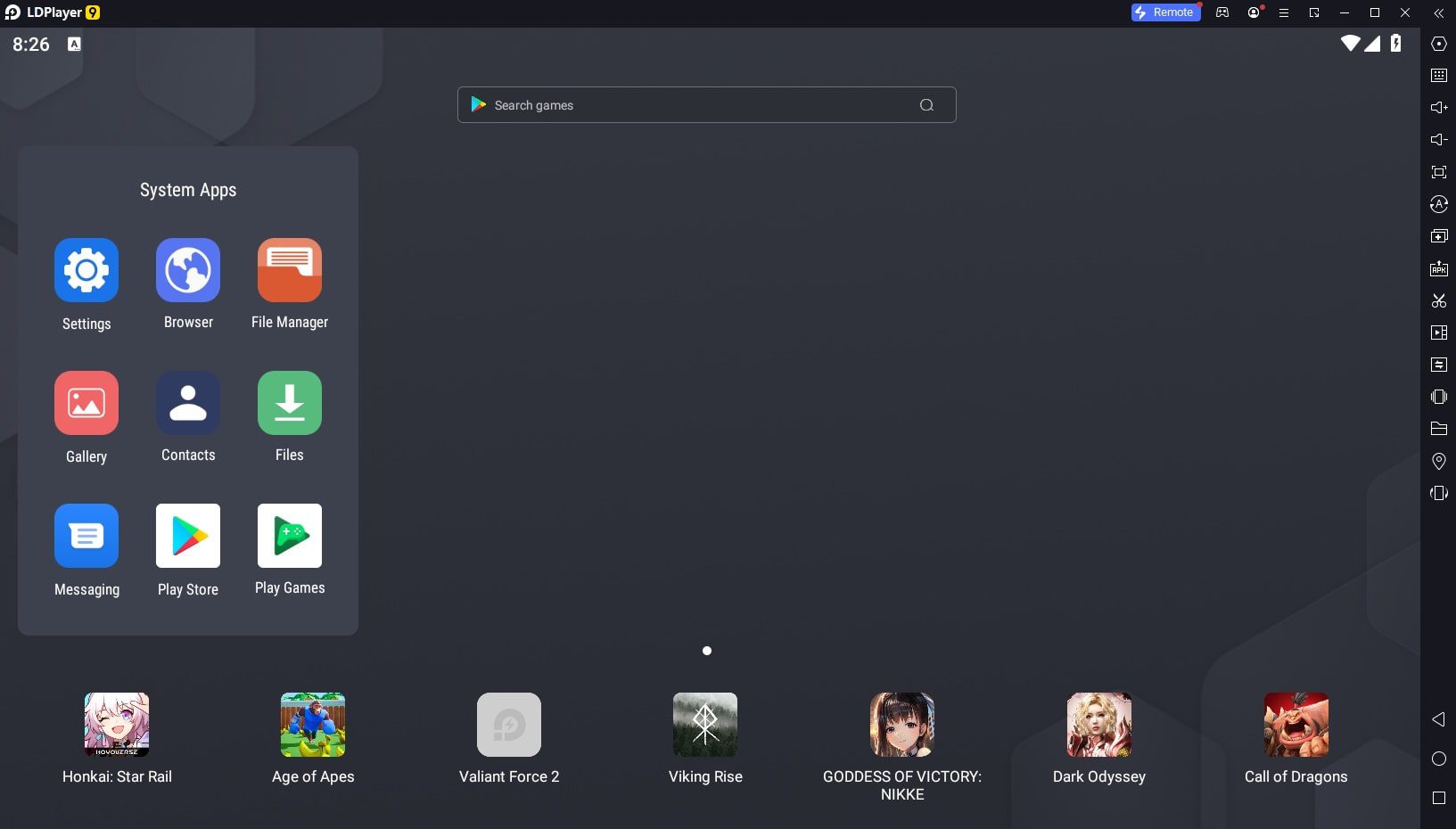The image size is (1456, 829).
Task: Launch Call of Dragons game
Action: click(1296, 725)
